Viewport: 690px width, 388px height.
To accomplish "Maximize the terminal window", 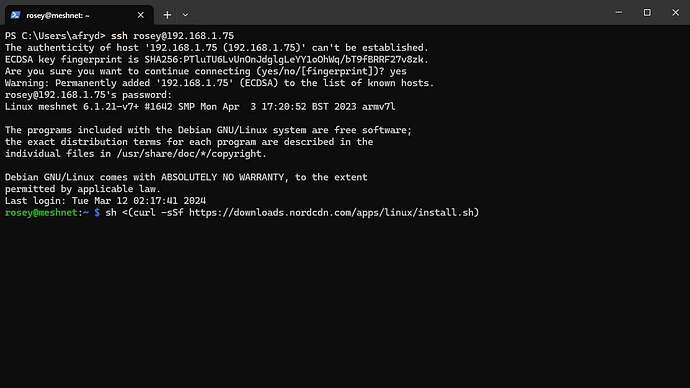I will click(x=647, y=12).
